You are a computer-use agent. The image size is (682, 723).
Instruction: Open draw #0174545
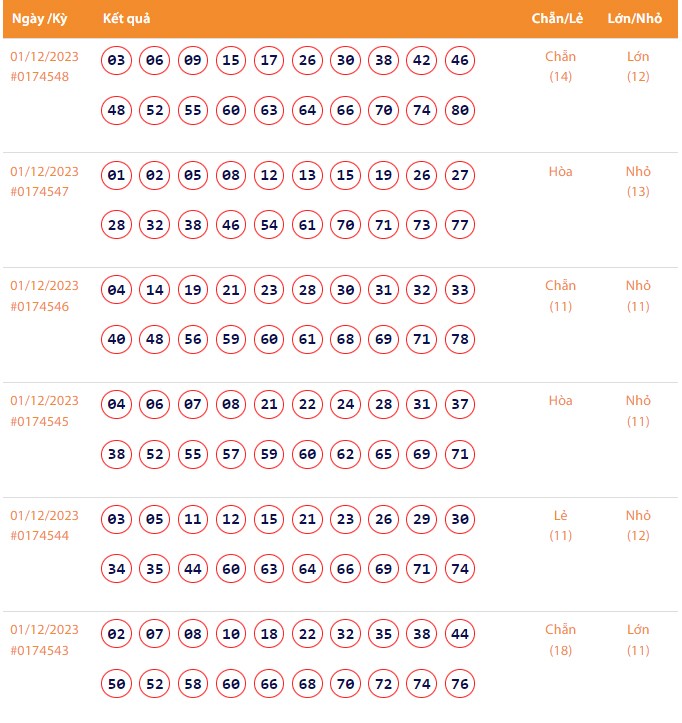click(40, 422)
